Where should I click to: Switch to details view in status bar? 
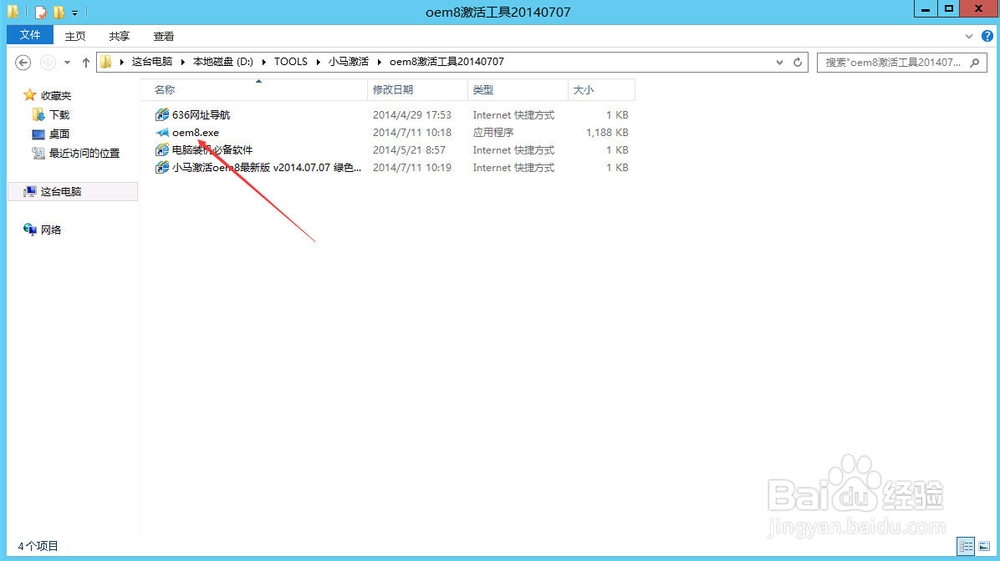point(966,546)
